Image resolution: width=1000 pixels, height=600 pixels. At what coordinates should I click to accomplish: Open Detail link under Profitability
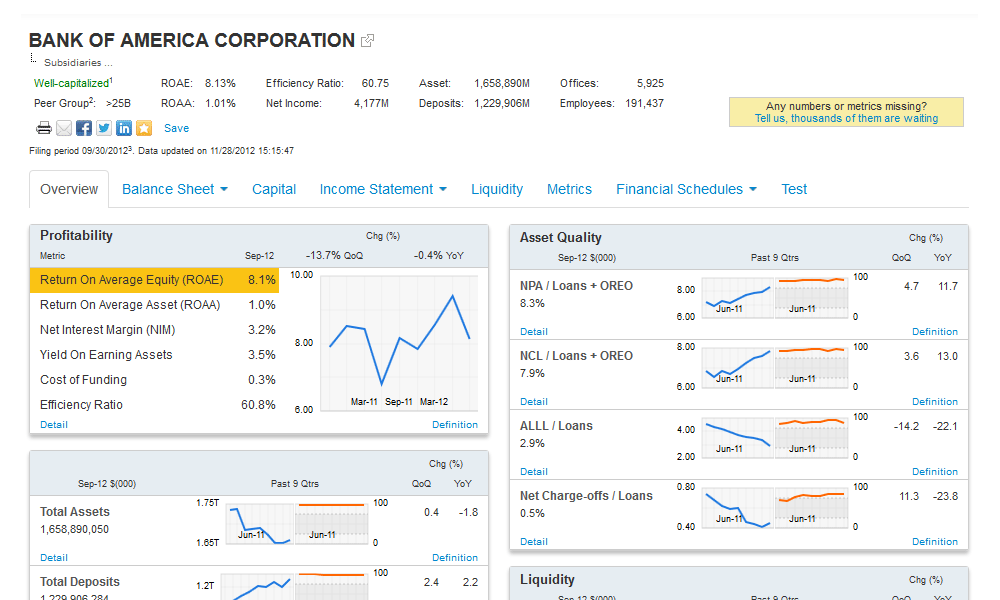[54, 424]
